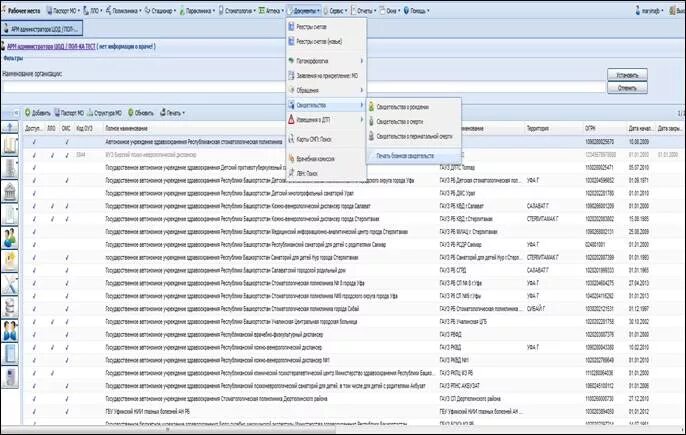Click the Наименование организации input field
The image size is (686, 435).
(302, 87)
